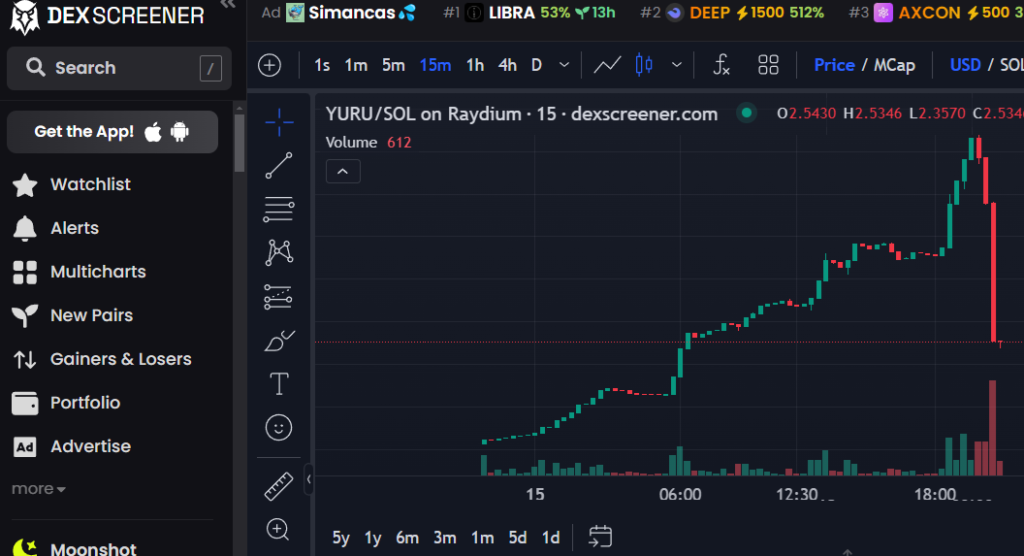The image size is (1024, 556).
Task: Select the 15m timeframe
Action: point(435,65)
